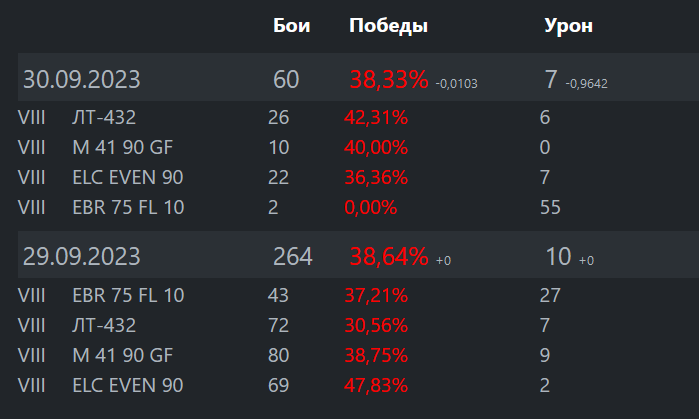Viewport: 699px width, 419px height.
Task: Click the 0,00% win percentage
Action: point(370,208)
